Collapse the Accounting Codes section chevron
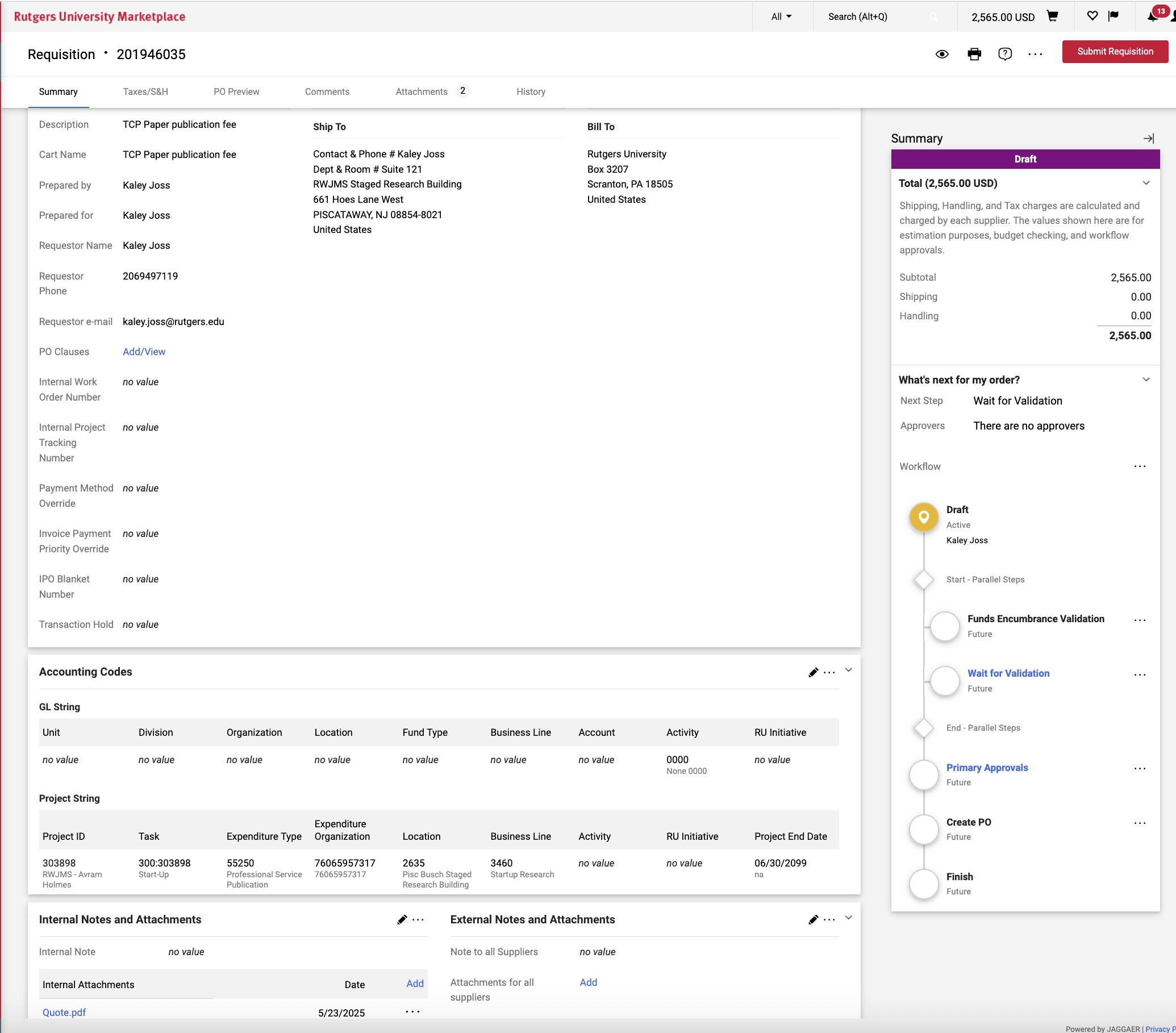The width and height of the screenshot is (1176, 1033). [848, 670]
